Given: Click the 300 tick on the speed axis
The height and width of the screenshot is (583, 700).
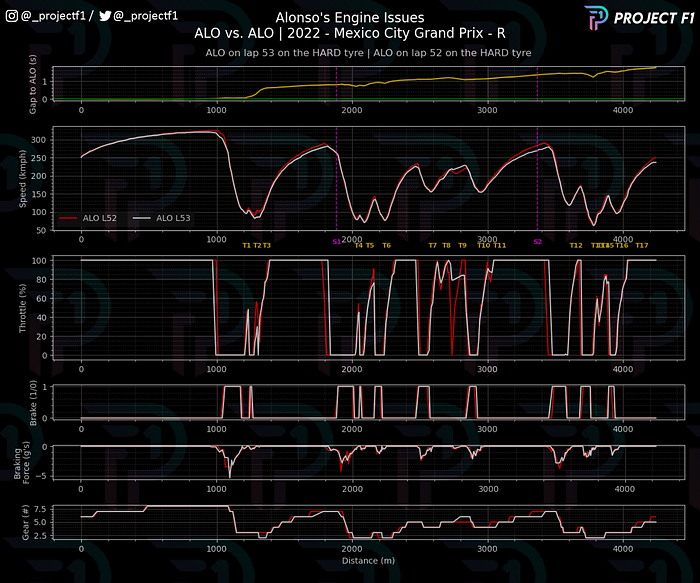Looking at the screenshot, I should tap(38, 140).
